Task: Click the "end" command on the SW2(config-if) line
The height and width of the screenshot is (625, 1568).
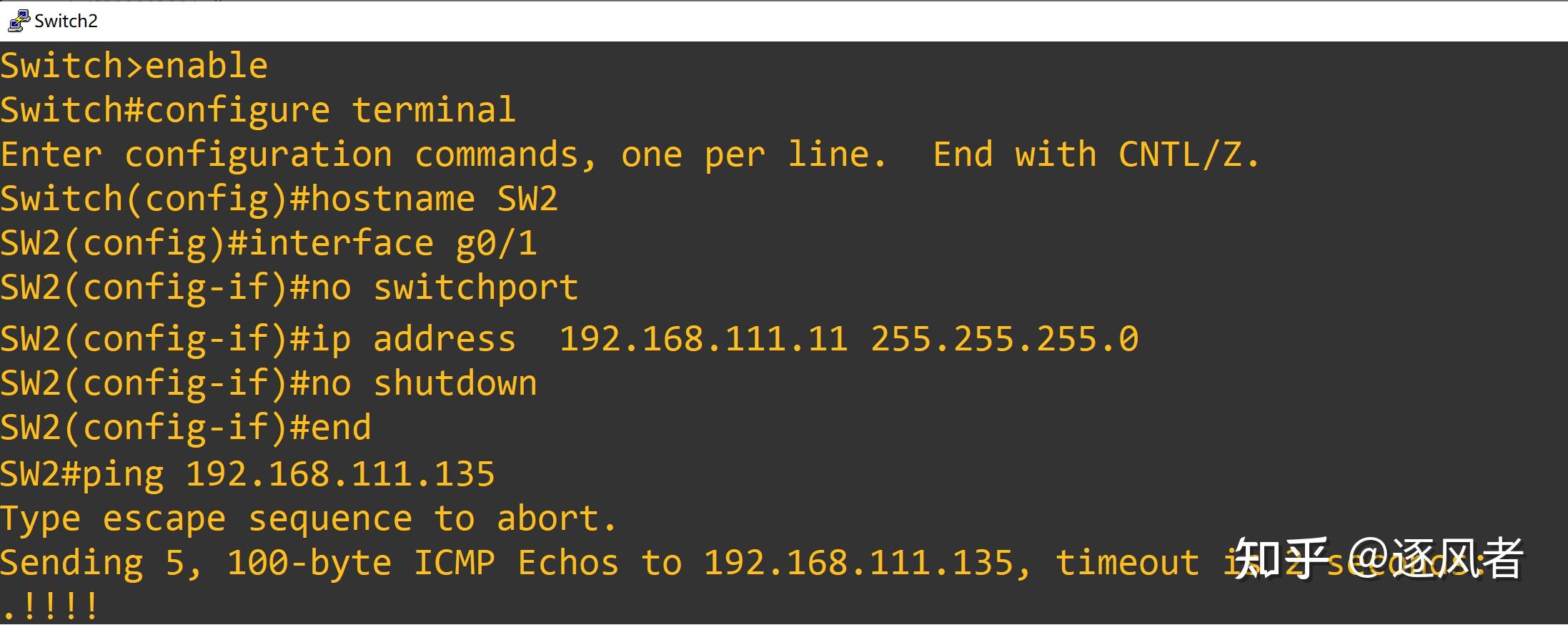Action: 341,428
